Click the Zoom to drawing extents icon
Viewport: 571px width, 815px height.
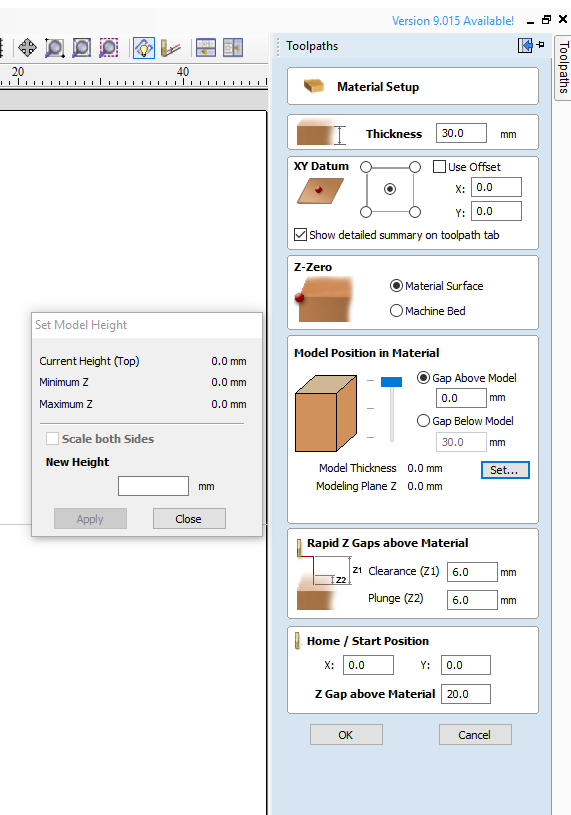(82, 48)
